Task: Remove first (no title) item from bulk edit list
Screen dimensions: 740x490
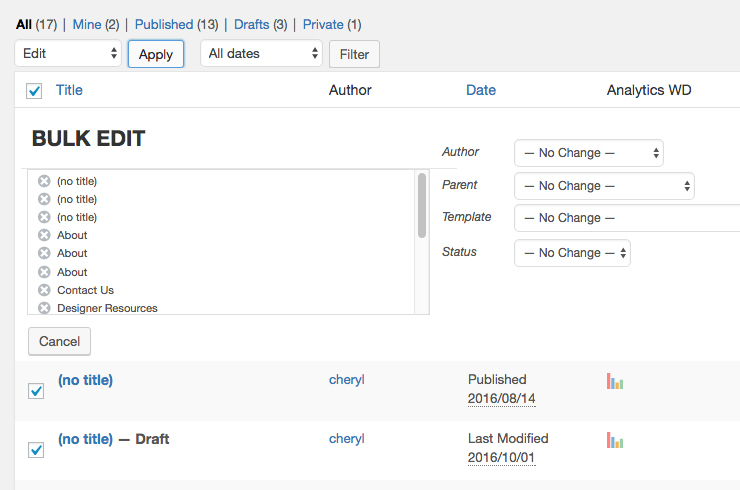Action: [x=44, y=181]
